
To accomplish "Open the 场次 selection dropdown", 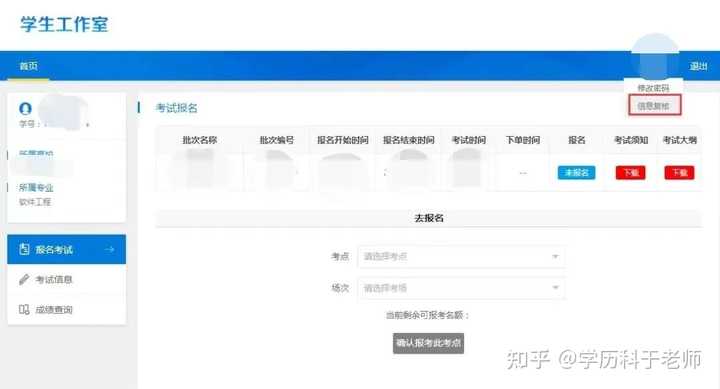I will click(461, 288).
